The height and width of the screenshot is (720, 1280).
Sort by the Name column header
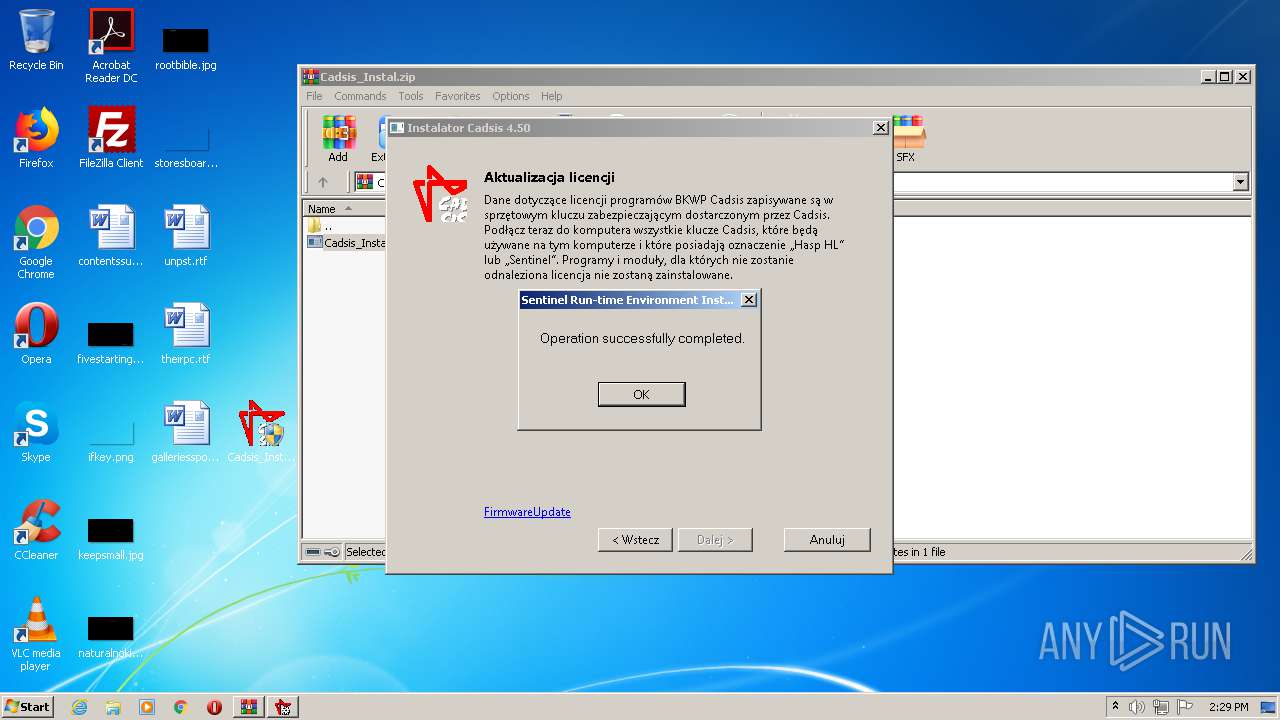345,209
